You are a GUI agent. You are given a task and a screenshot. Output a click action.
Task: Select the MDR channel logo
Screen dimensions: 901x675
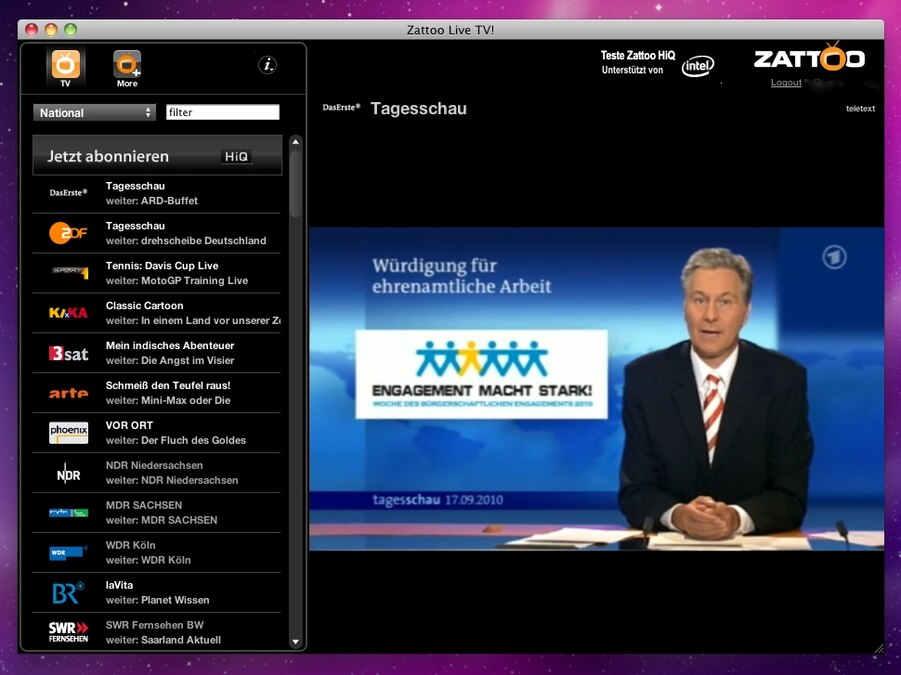(68, 512)
